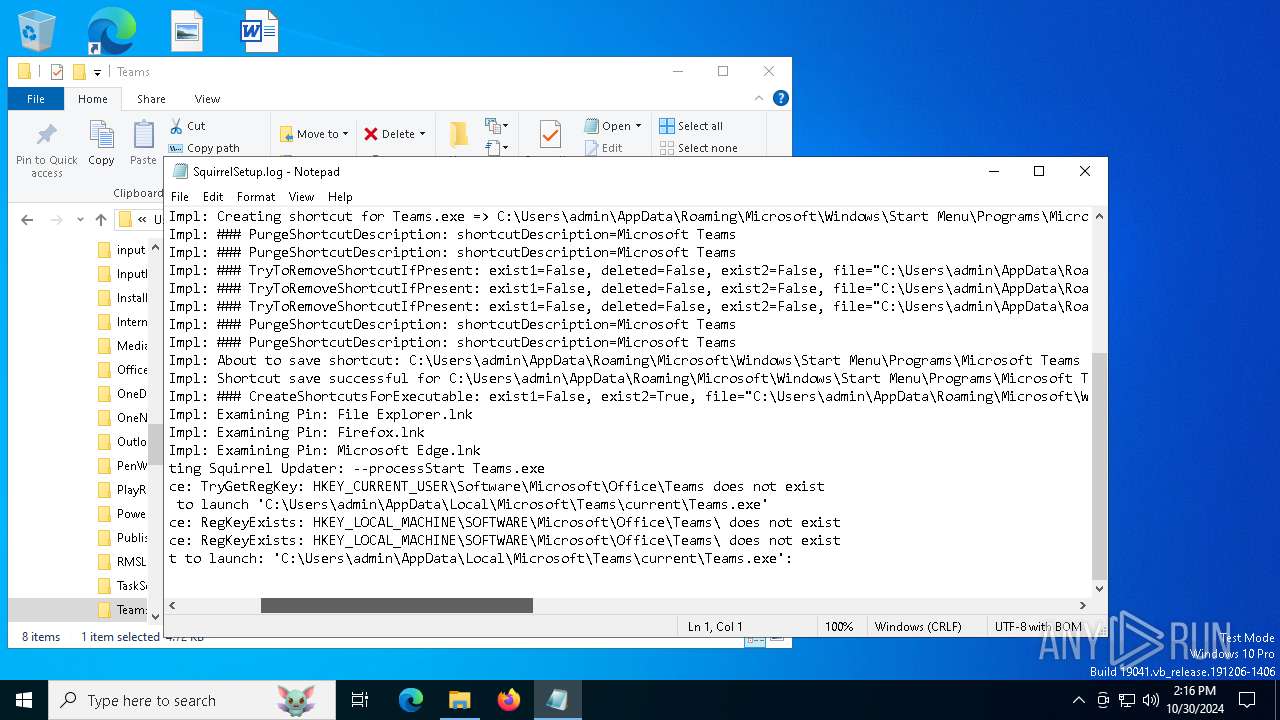Click Pin to Quick access icon
The image size is (1280, 720).
tap(46, 135)
